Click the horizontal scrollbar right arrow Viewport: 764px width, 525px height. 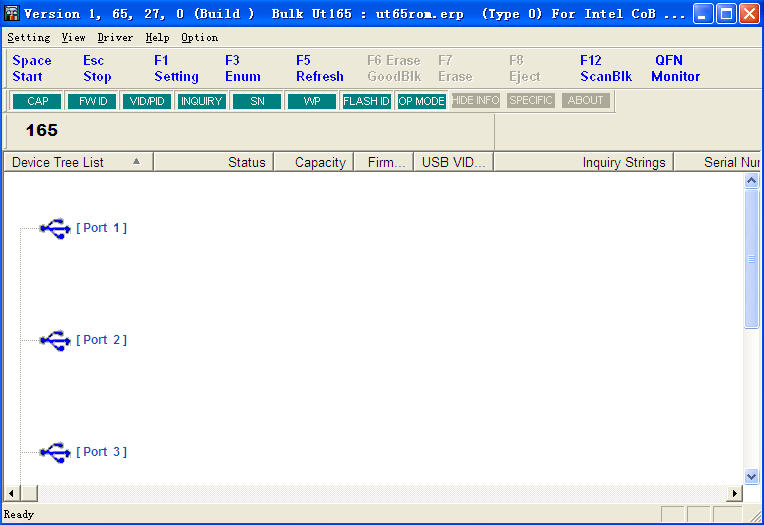735,493
